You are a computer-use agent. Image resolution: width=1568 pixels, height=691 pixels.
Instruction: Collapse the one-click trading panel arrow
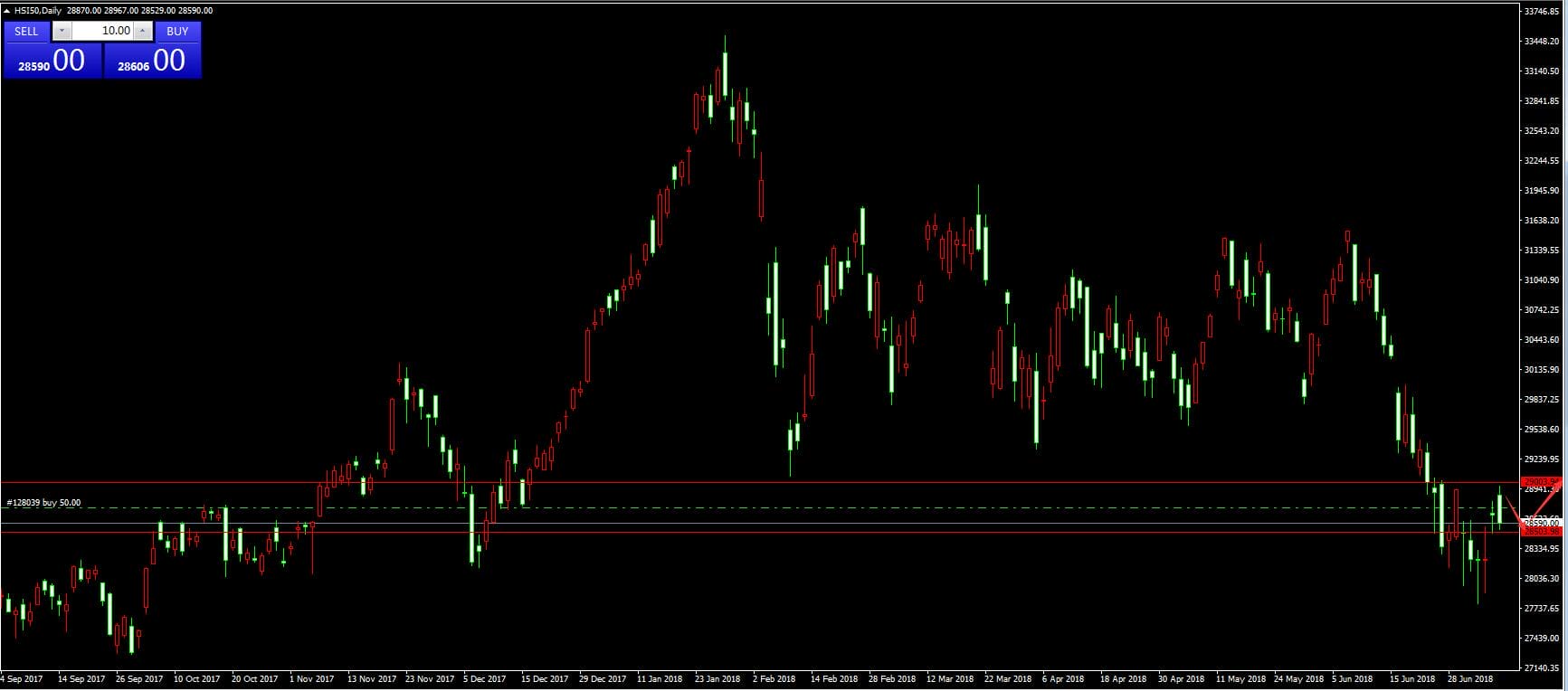7,10
